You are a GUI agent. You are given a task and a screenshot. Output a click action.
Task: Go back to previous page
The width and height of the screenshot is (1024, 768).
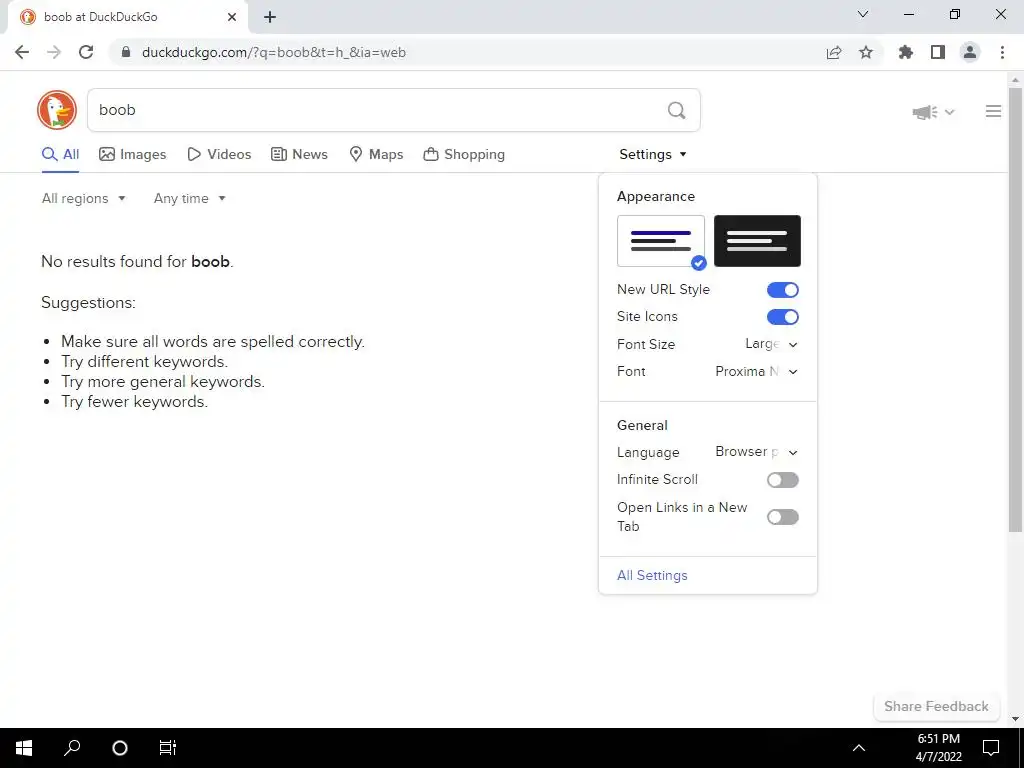pyautogui.click(x=22, y=52)
